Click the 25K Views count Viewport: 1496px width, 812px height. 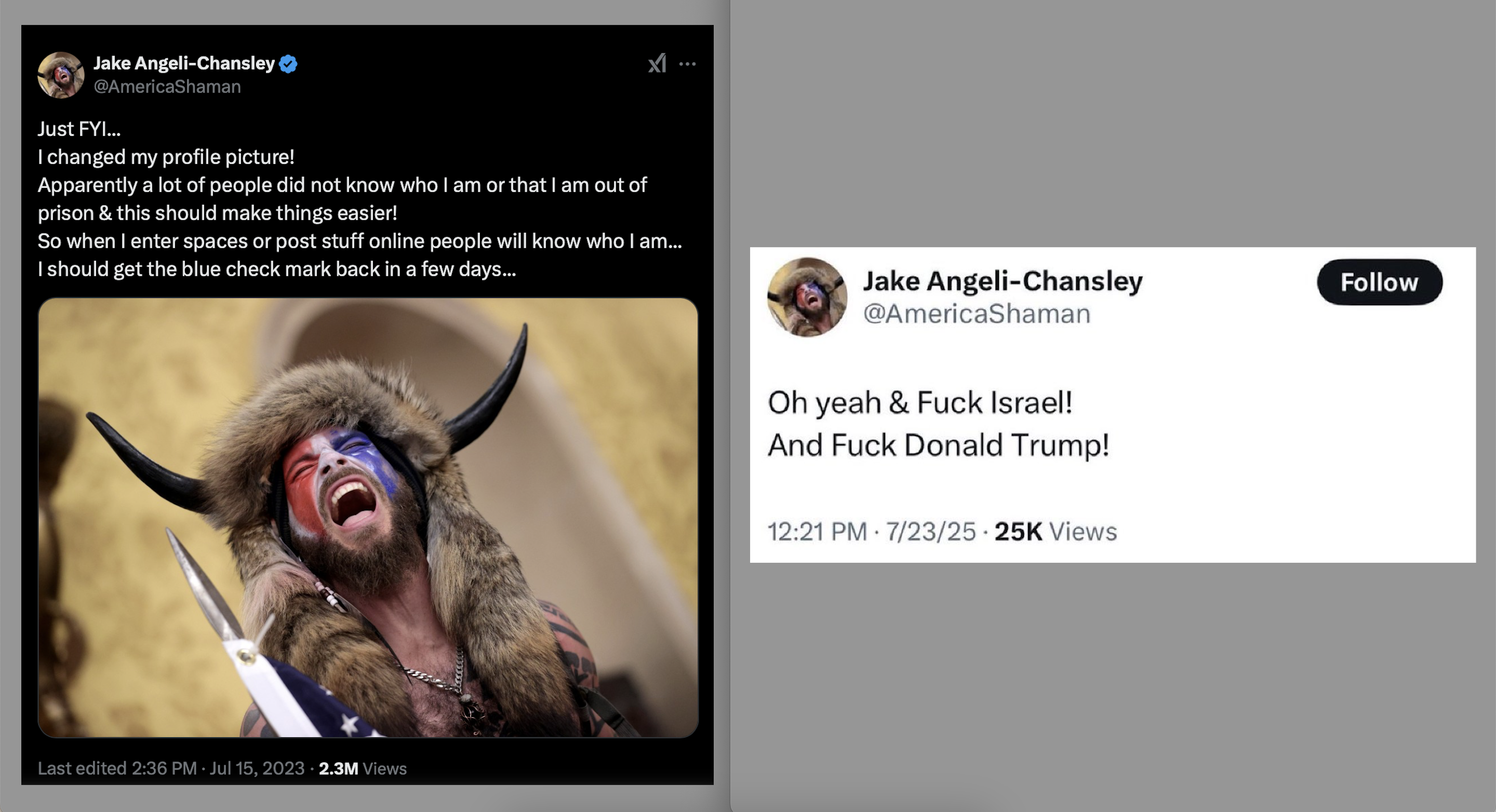[x=1055, y=531]
